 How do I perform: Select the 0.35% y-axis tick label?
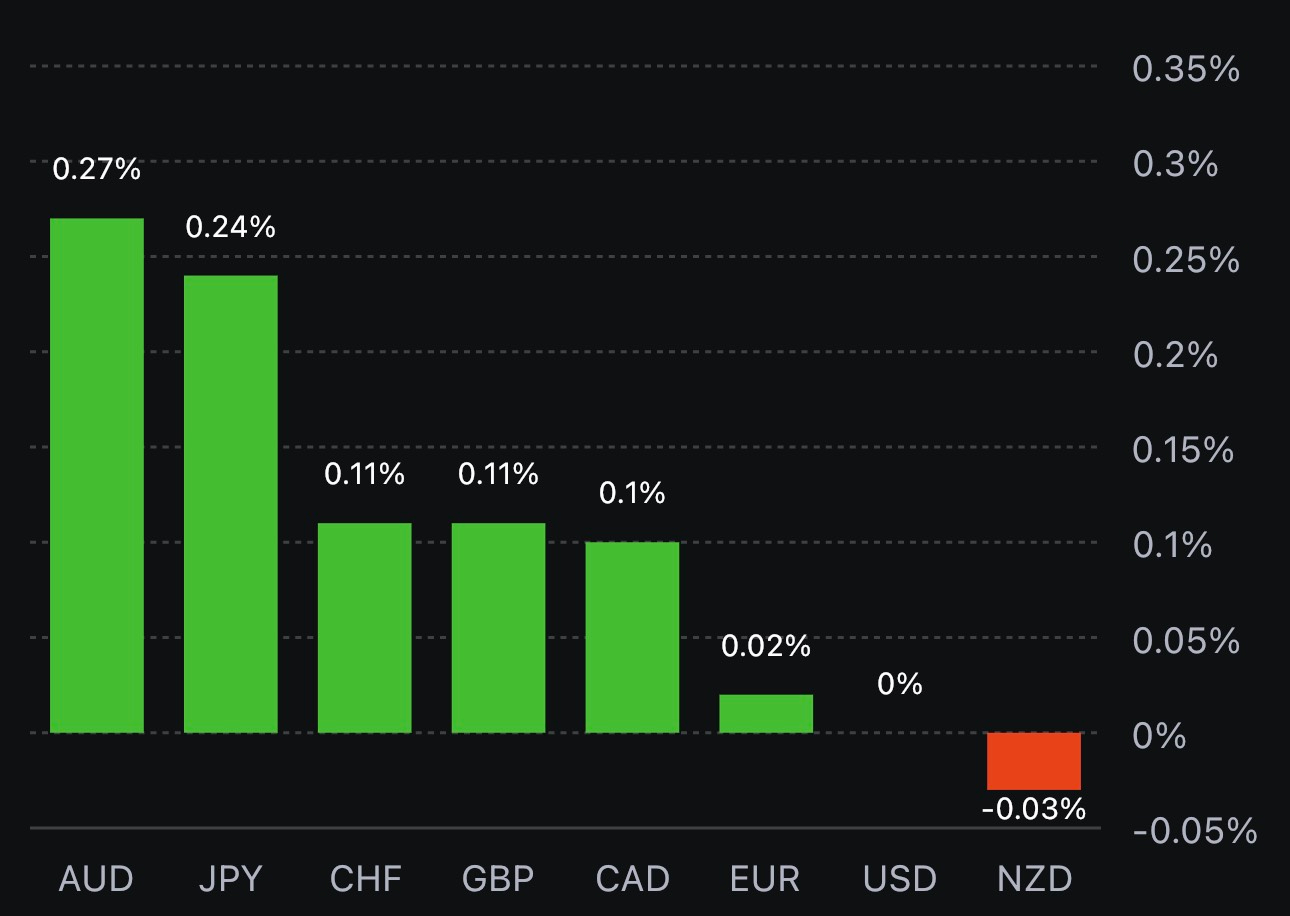1186,69
